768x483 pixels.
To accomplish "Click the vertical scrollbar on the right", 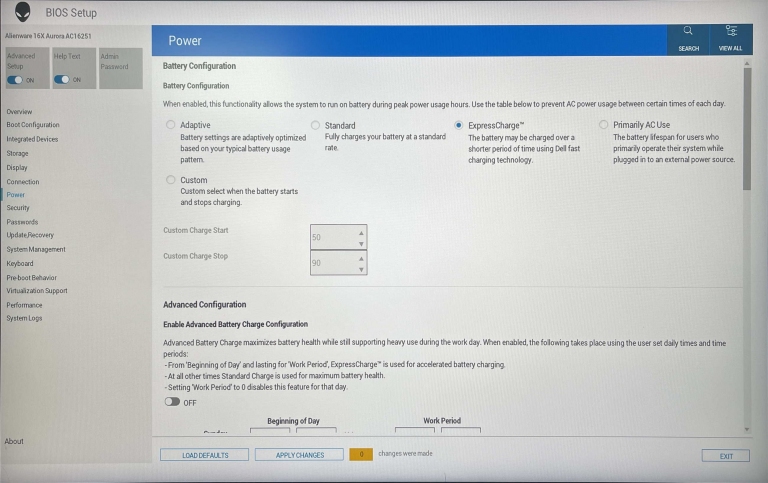I will click(x=747, y=130).
